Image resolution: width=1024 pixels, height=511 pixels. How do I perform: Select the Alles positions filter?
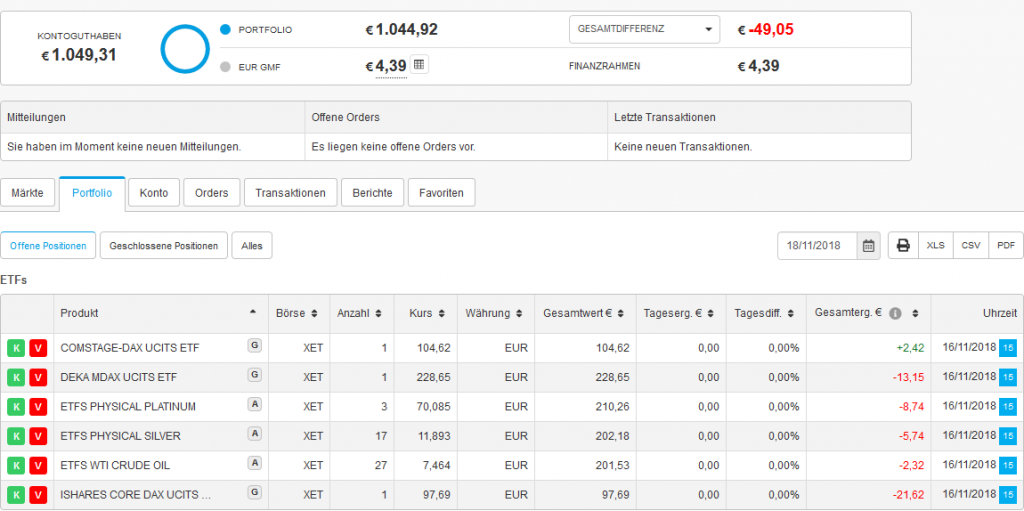pos(251,245)
